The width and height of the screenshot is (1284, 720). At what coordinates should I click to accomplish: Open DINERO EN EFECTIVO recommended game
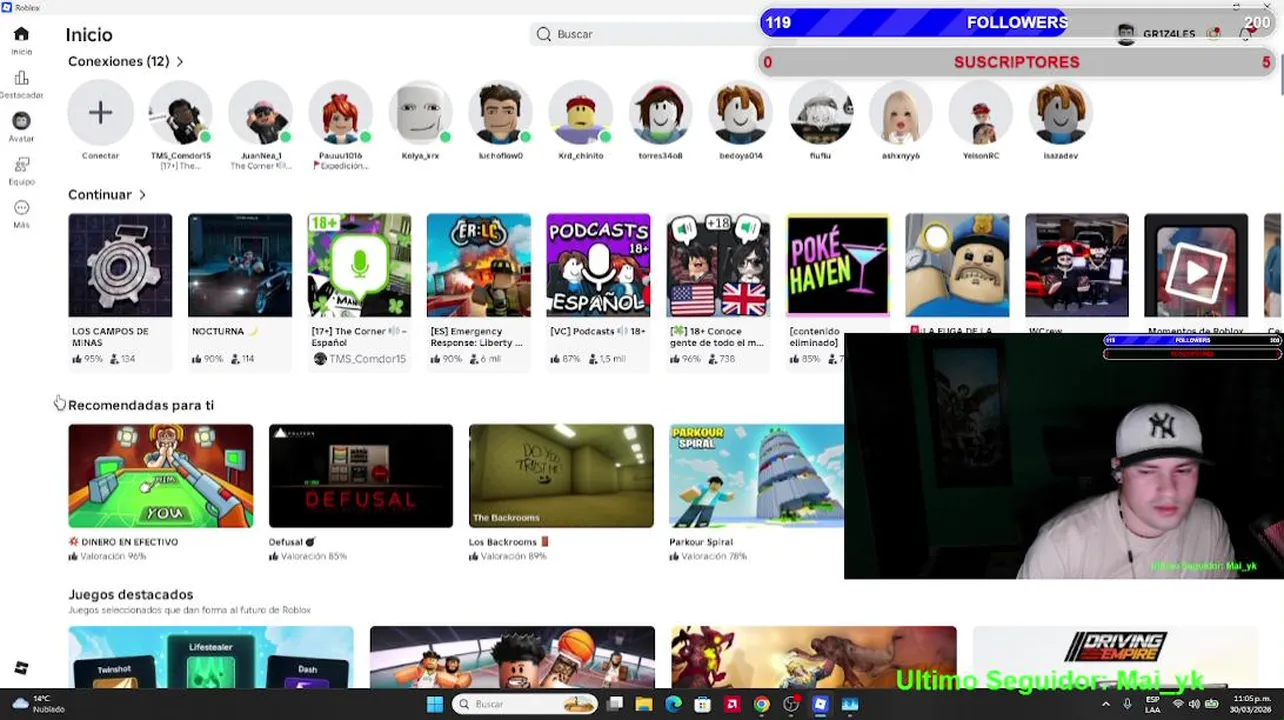pyautogui.click(x=161, y=476)
